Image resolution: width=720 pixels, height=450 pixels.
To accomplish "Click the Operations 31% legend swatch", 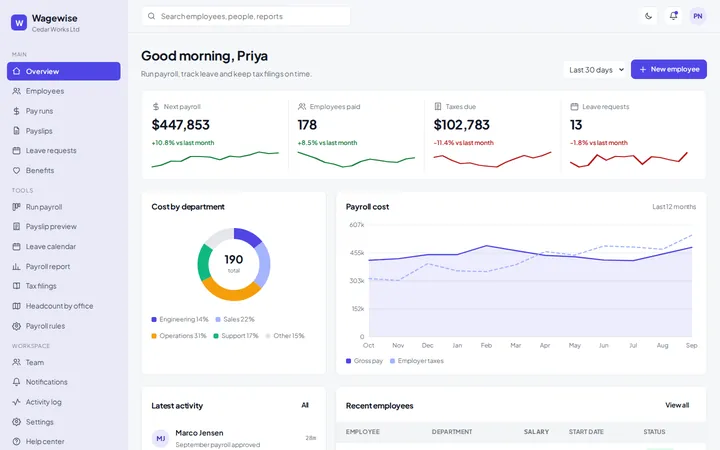I will [x=154, y=336].
